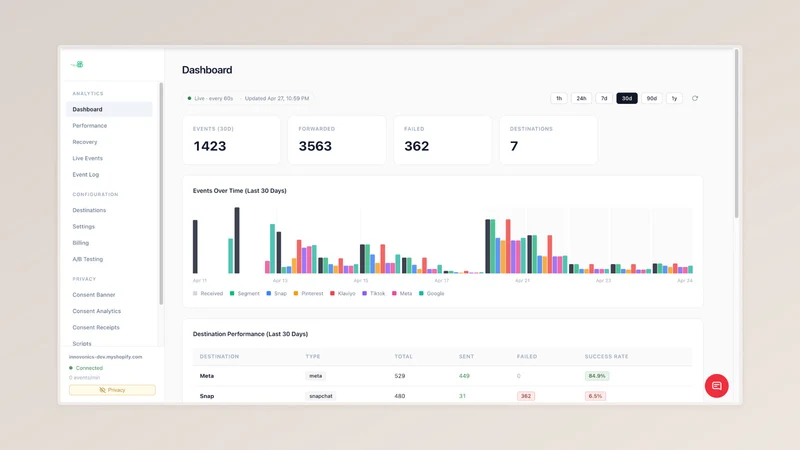This screenshot has width=800, height=450.
Task: Click the Meta destination row name
Action: [207, 376]
